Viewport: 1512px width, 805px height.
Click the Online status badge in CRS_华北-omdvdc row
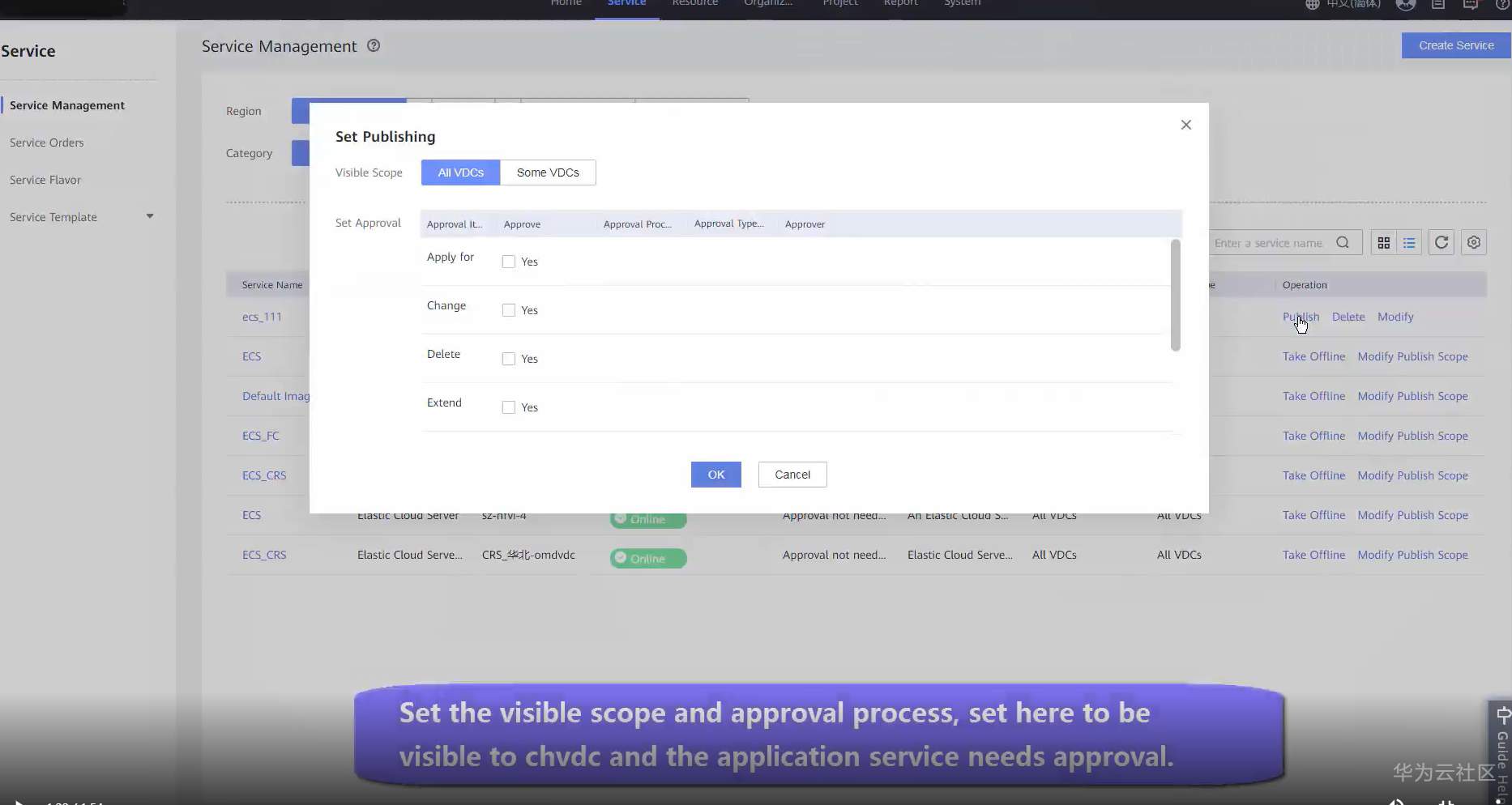648,559
